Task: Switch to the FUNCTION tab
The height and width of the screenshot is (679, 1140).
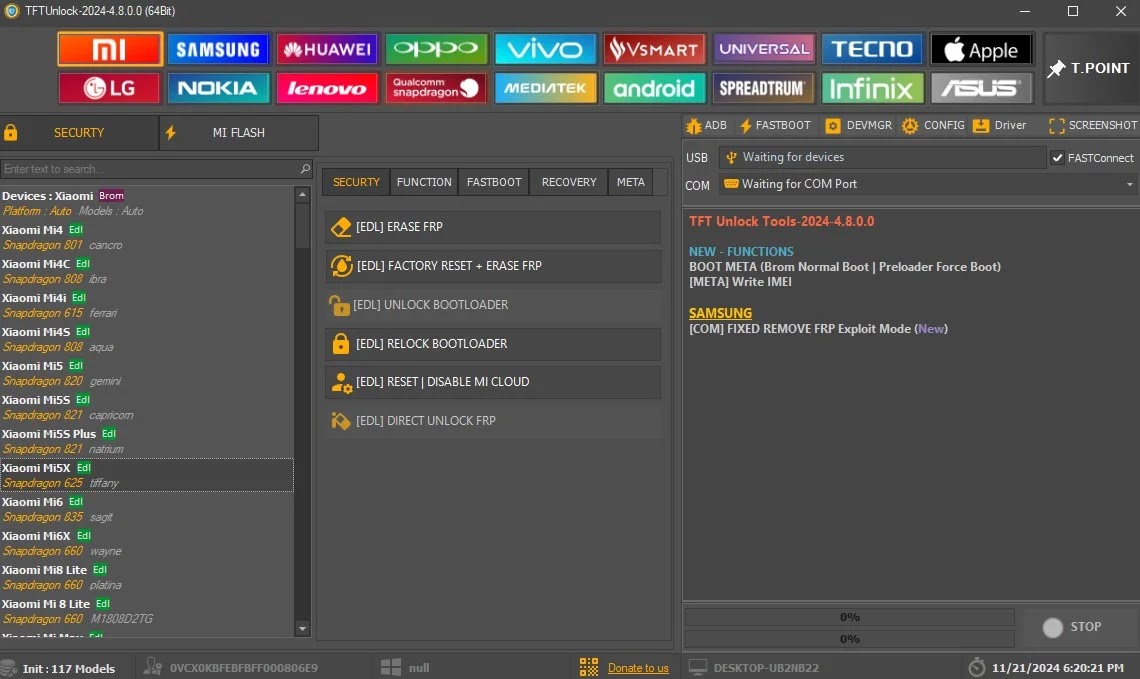Action: coord(424,182)
